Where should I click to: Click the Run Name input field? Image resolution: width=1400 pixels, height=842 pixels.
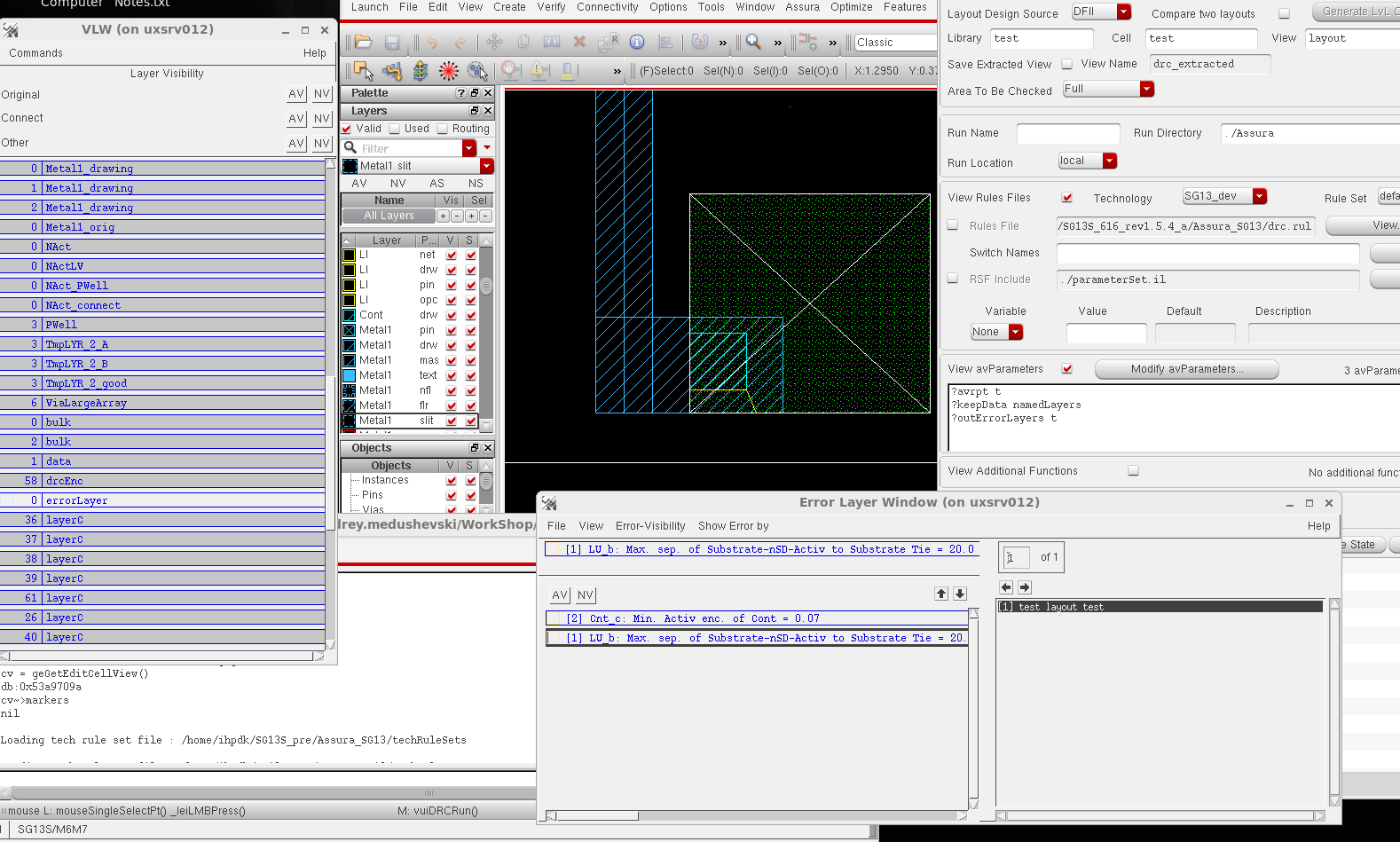pos(1068,133)
